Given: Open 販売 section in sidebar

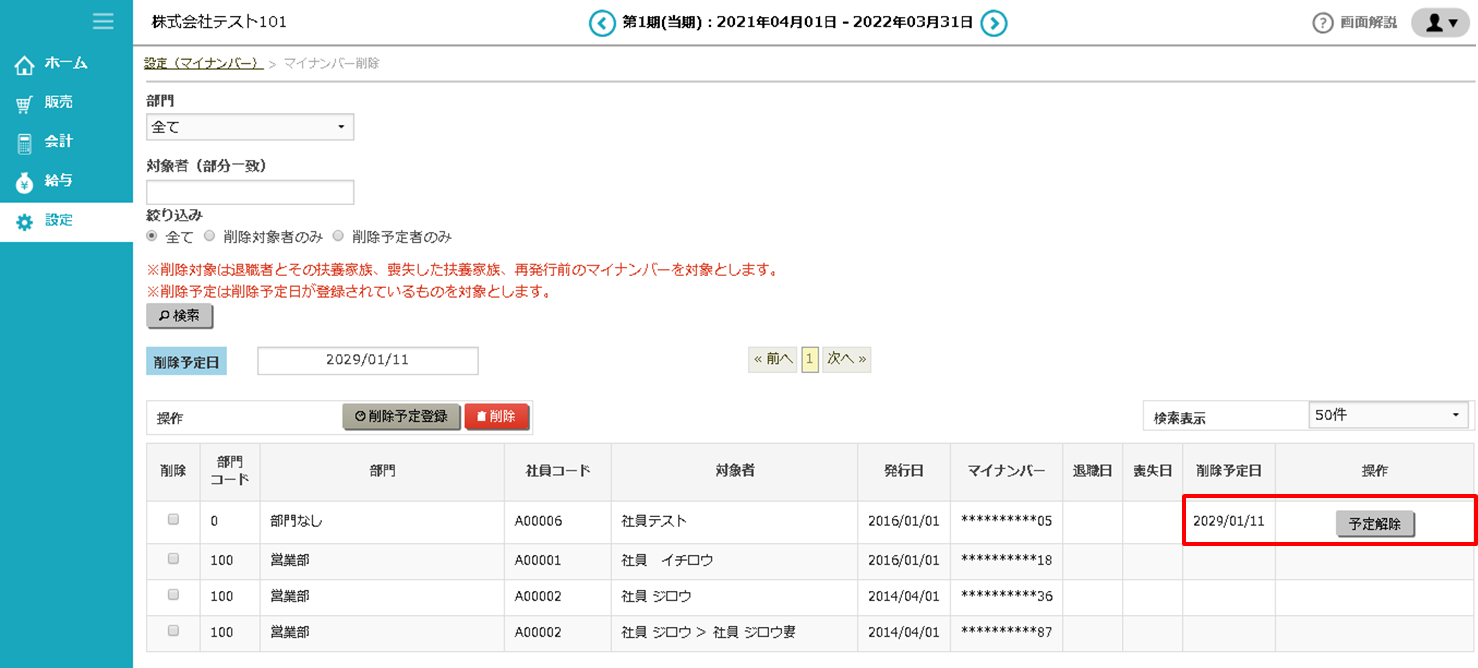Looking at the screenshot, I should [x=58, y=103].
